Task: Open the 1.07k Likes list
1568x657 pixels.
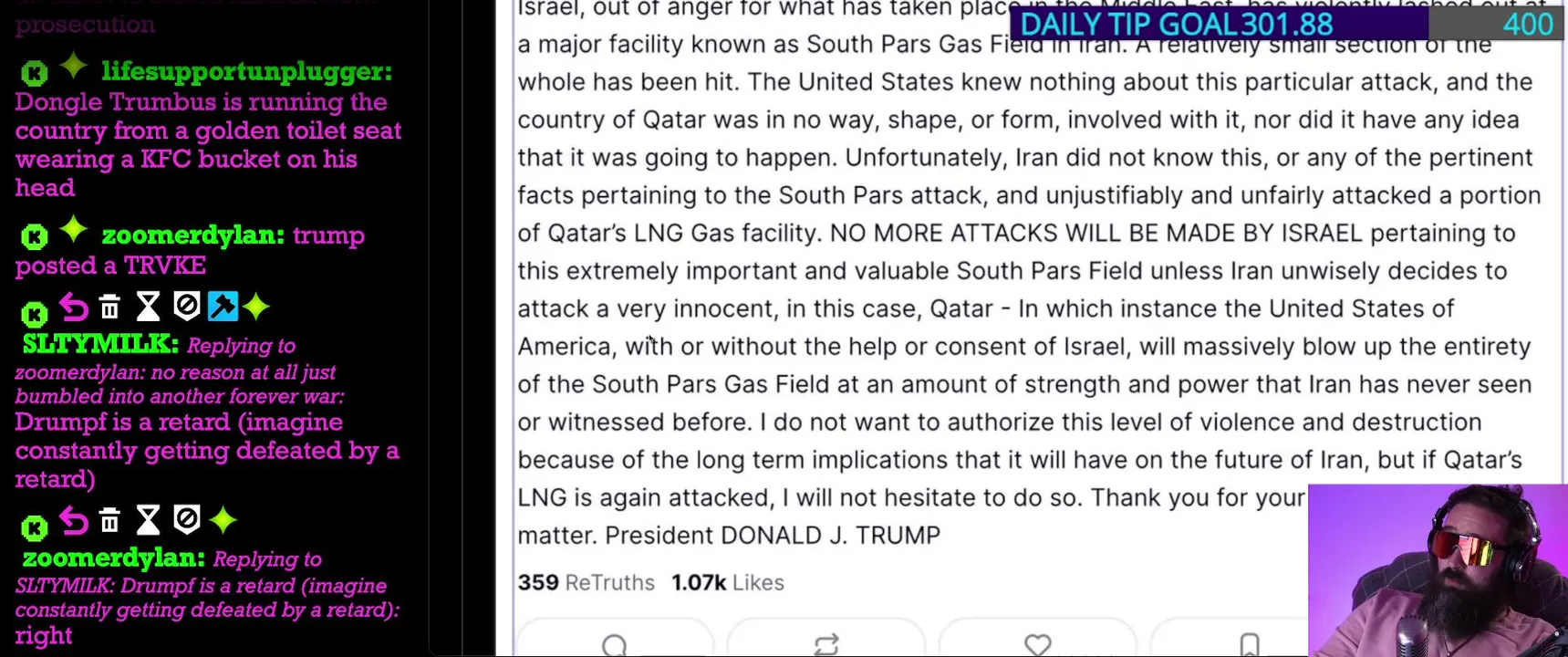Action: (728, 583)
